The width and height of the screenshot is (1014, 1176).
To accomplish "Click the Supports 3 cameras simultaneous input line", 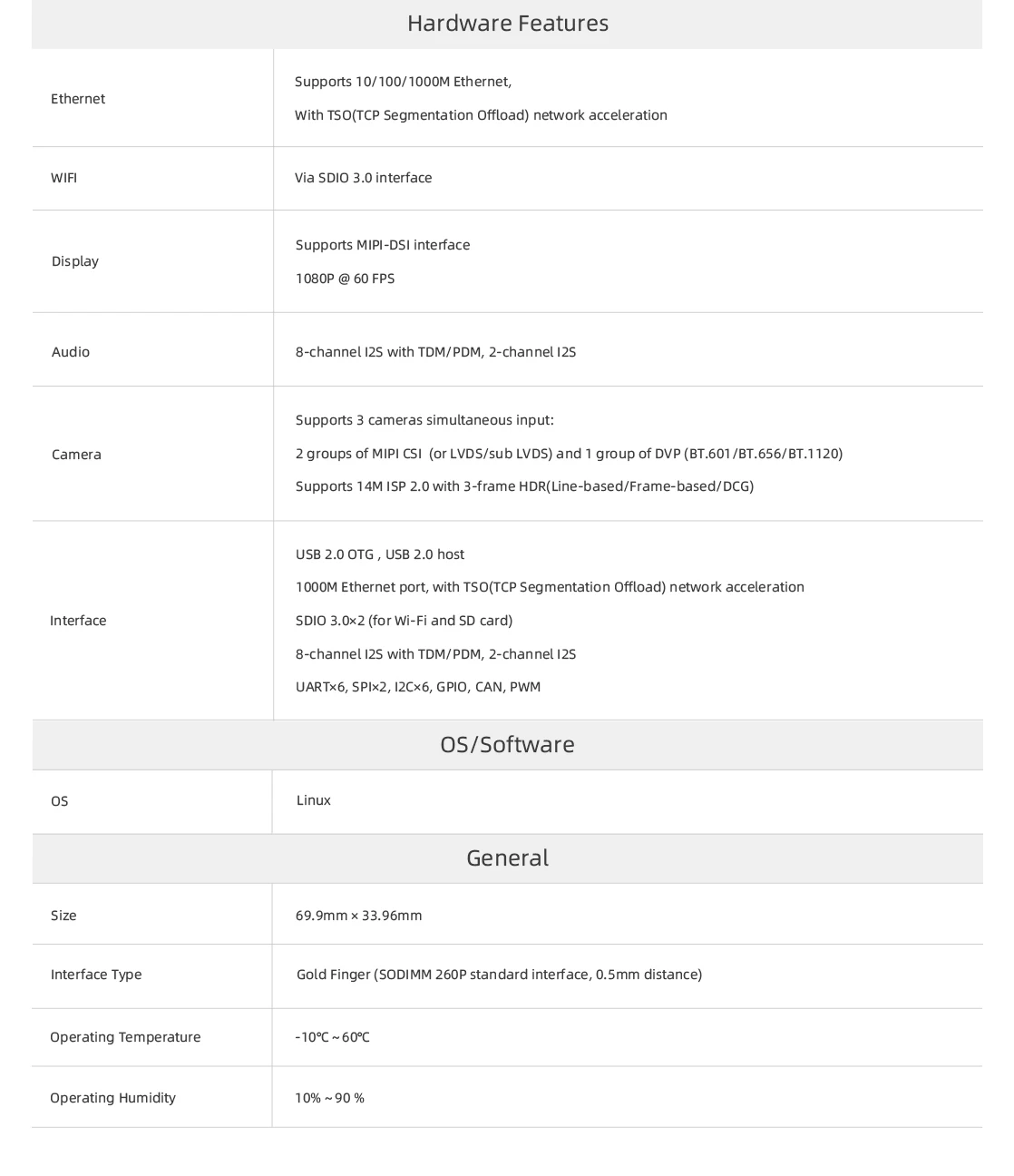I will [424, 420].
